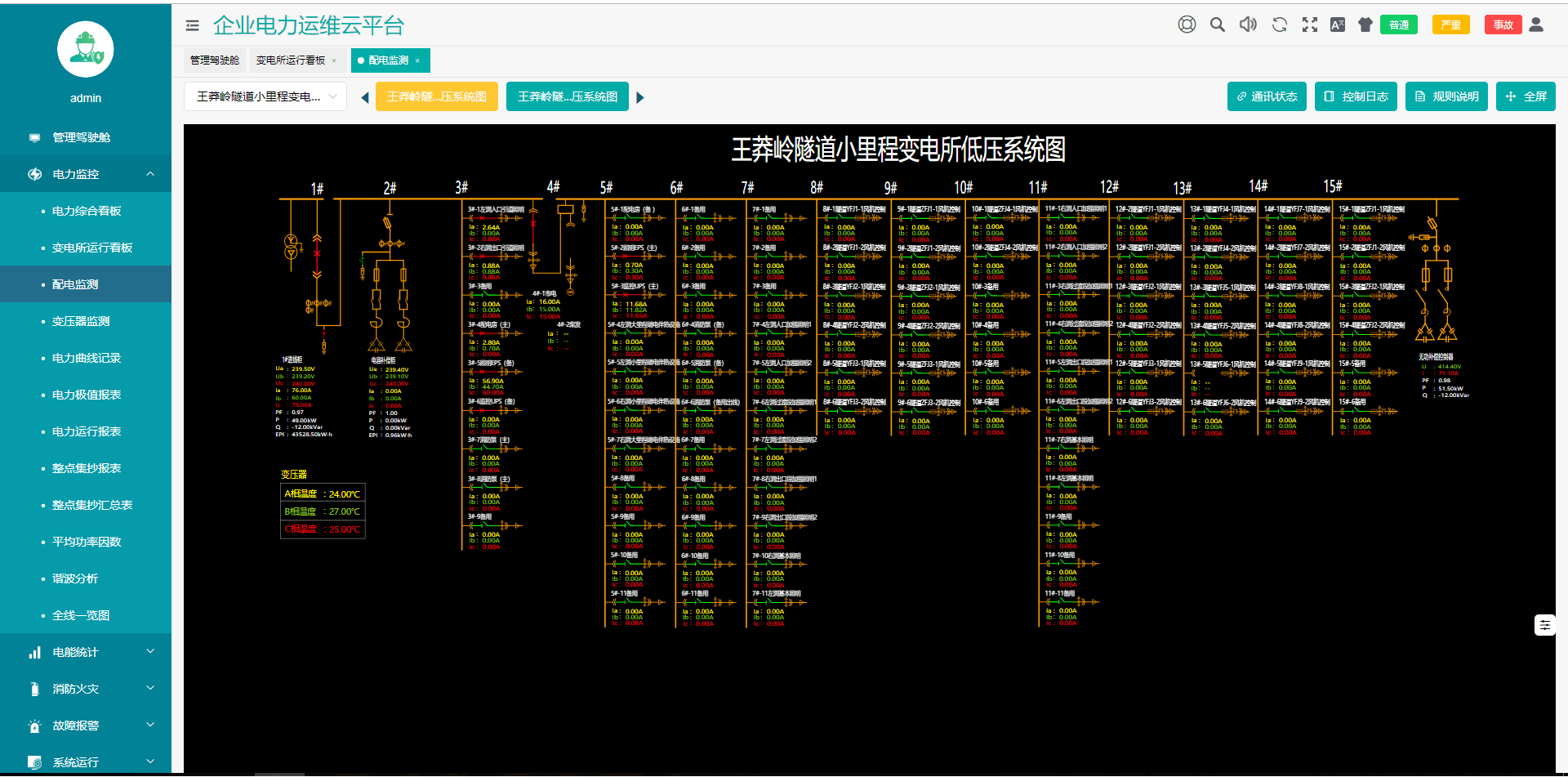Click the 电能统计 bar chart icon

point(34,652)
